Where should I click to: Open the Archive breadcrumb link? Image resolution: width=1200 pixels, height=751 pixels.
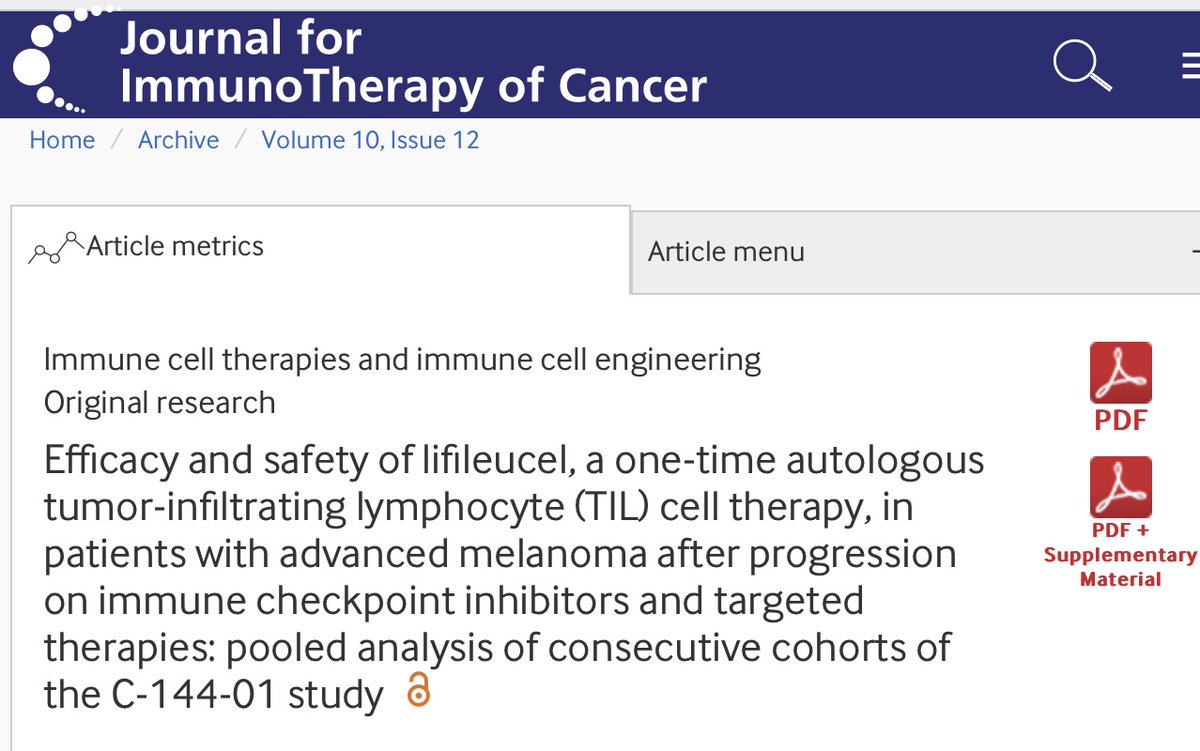click(x=178, y=140)
